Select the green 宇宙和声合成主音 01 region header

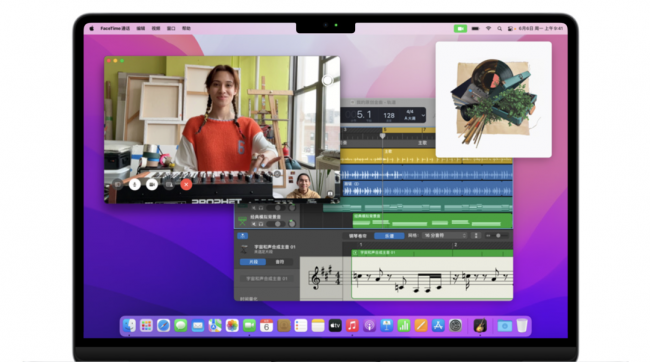click(x=432, y=253)
